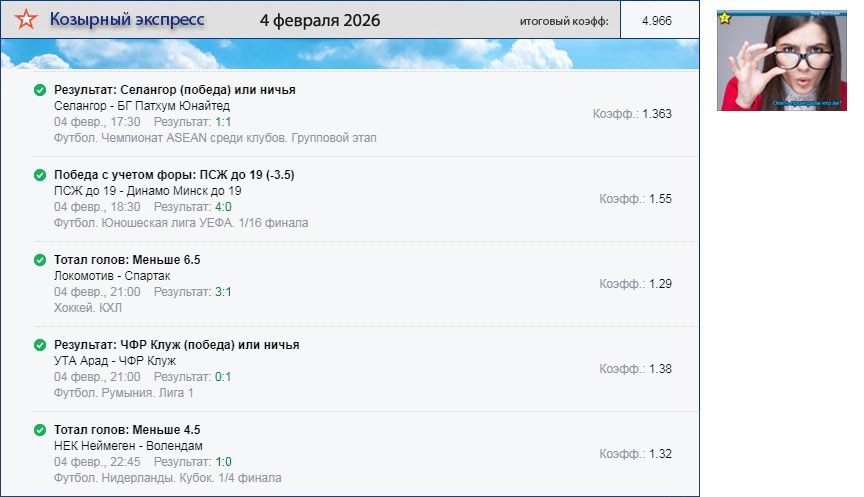
Task: Open the НЕК Неймеген - Волендам match
Action: (x=128, y=445)
